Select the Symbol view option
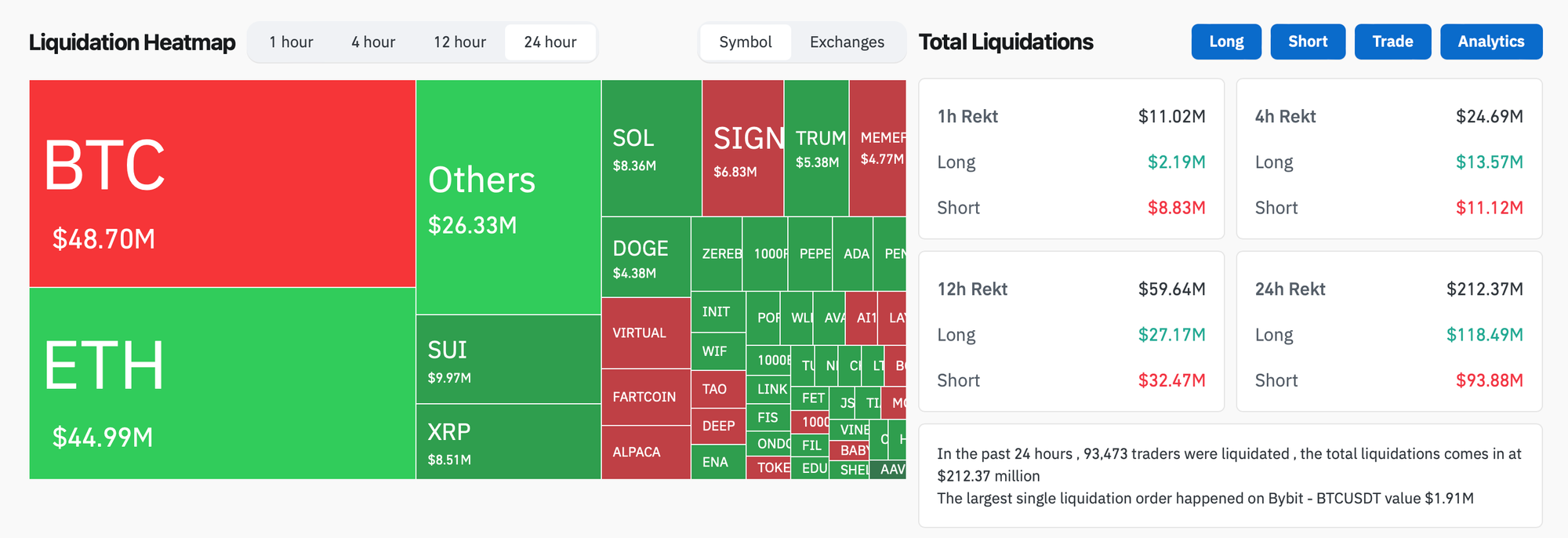This screenshot has height=538, width=1568. (x=746, y=42)
